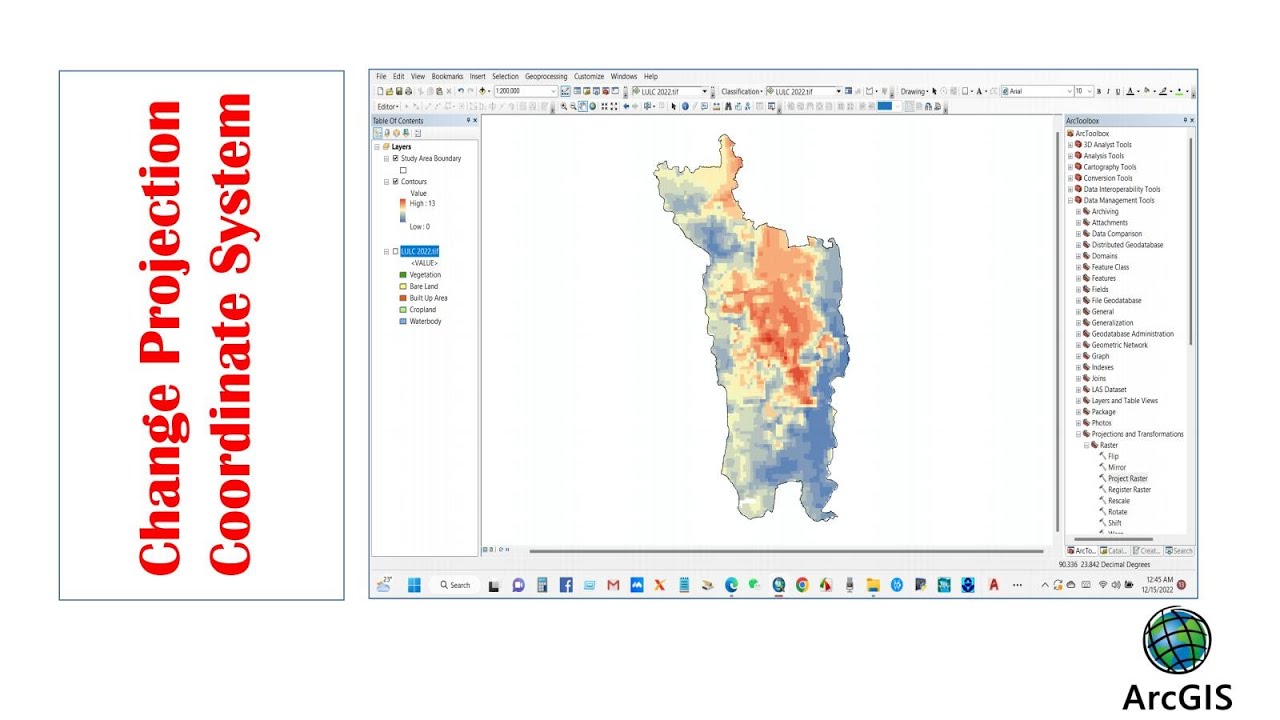
Task: Switch to the Catalog tab
Action: pos(1114,551)
